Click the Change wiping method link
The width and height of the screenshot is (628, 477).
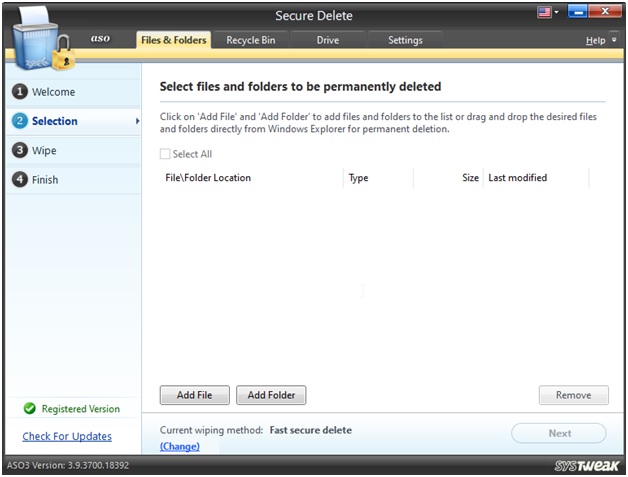coord(180,446)
